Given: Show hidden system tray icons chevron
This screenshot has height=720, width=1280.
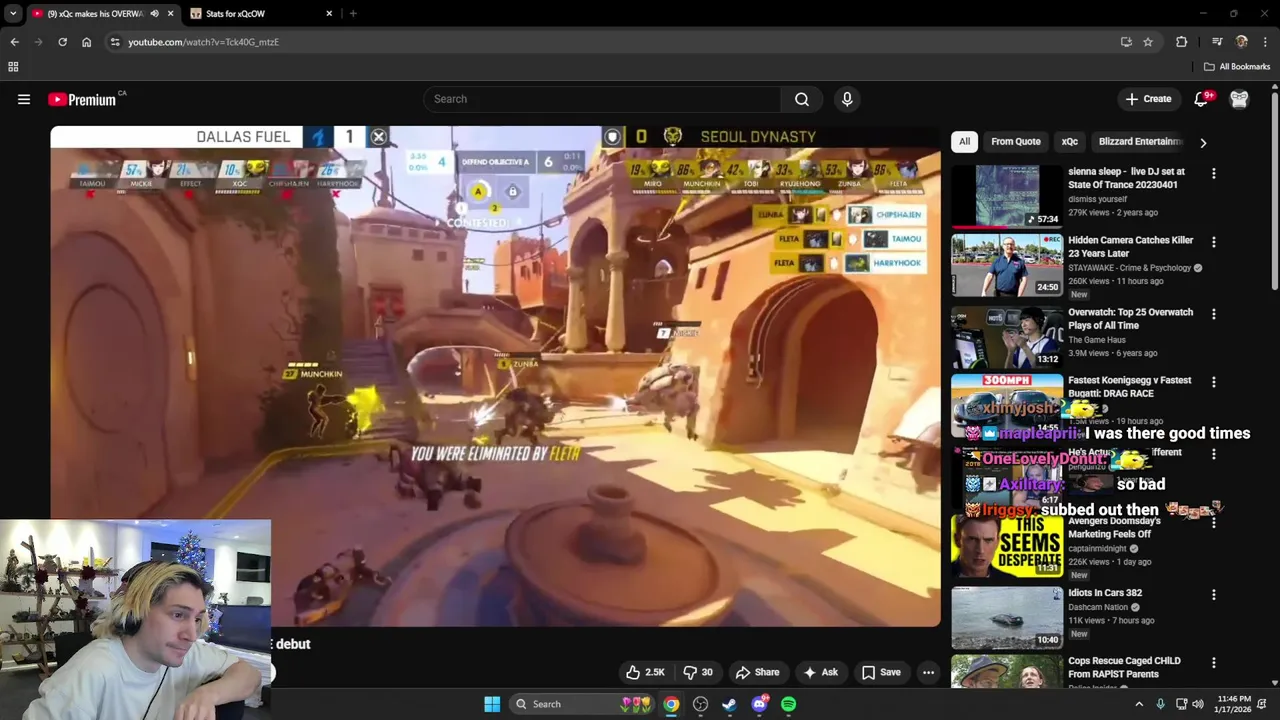Looking at the screenshot, I should tap(1138, 704).
